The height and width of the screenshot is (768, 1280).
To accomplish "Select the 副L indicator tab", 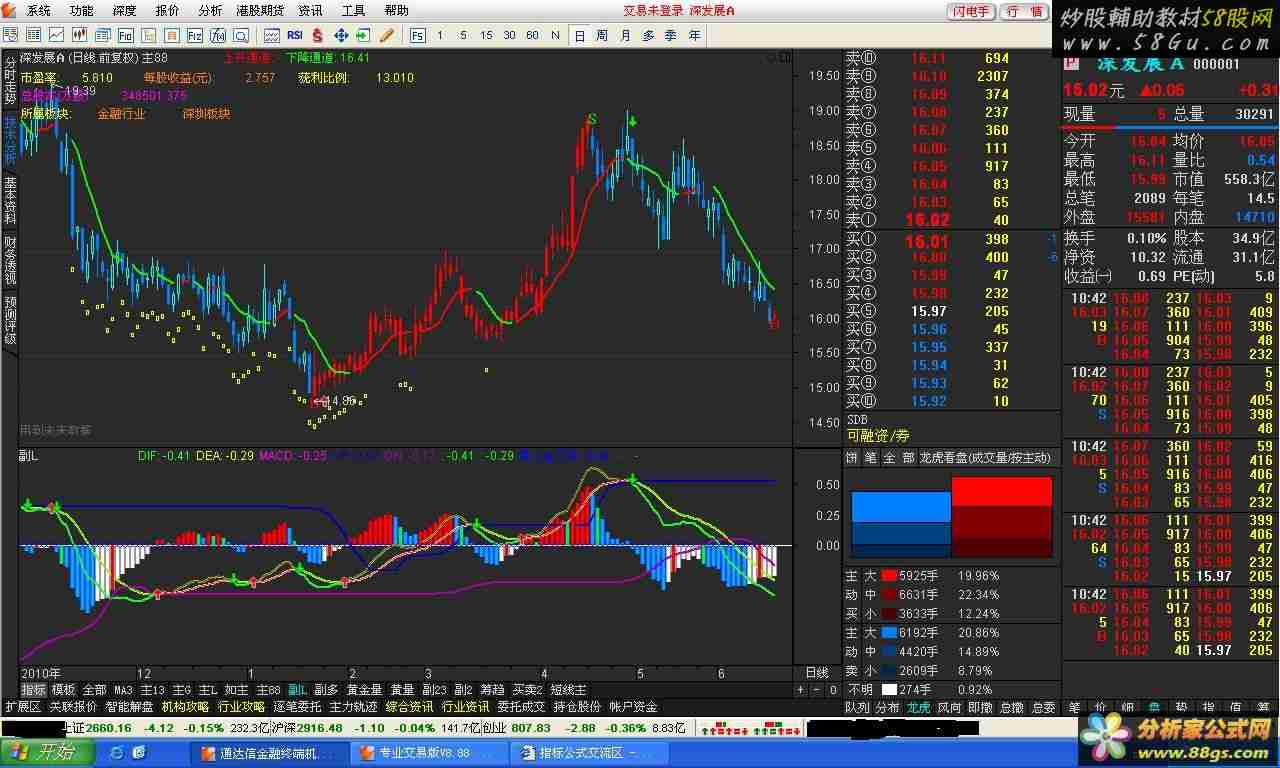I will tap(297, 690).
